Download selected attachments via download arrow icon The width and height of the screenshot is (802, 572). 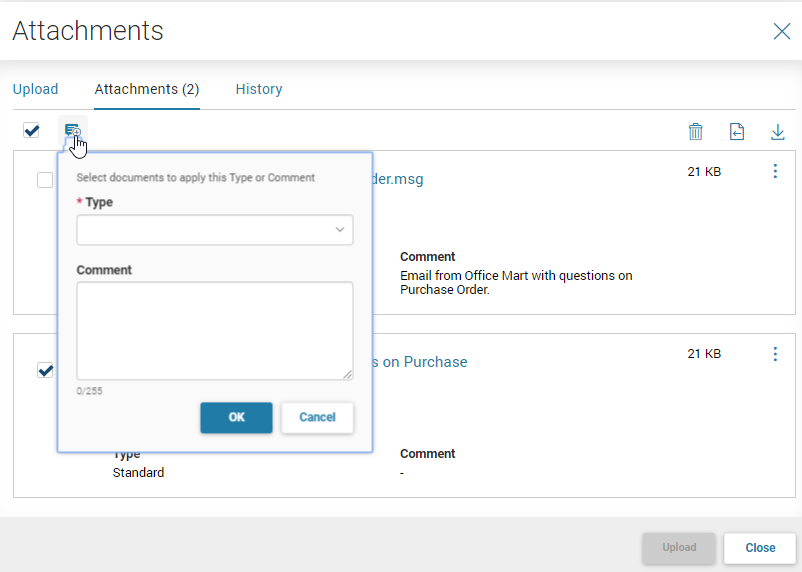777,131
